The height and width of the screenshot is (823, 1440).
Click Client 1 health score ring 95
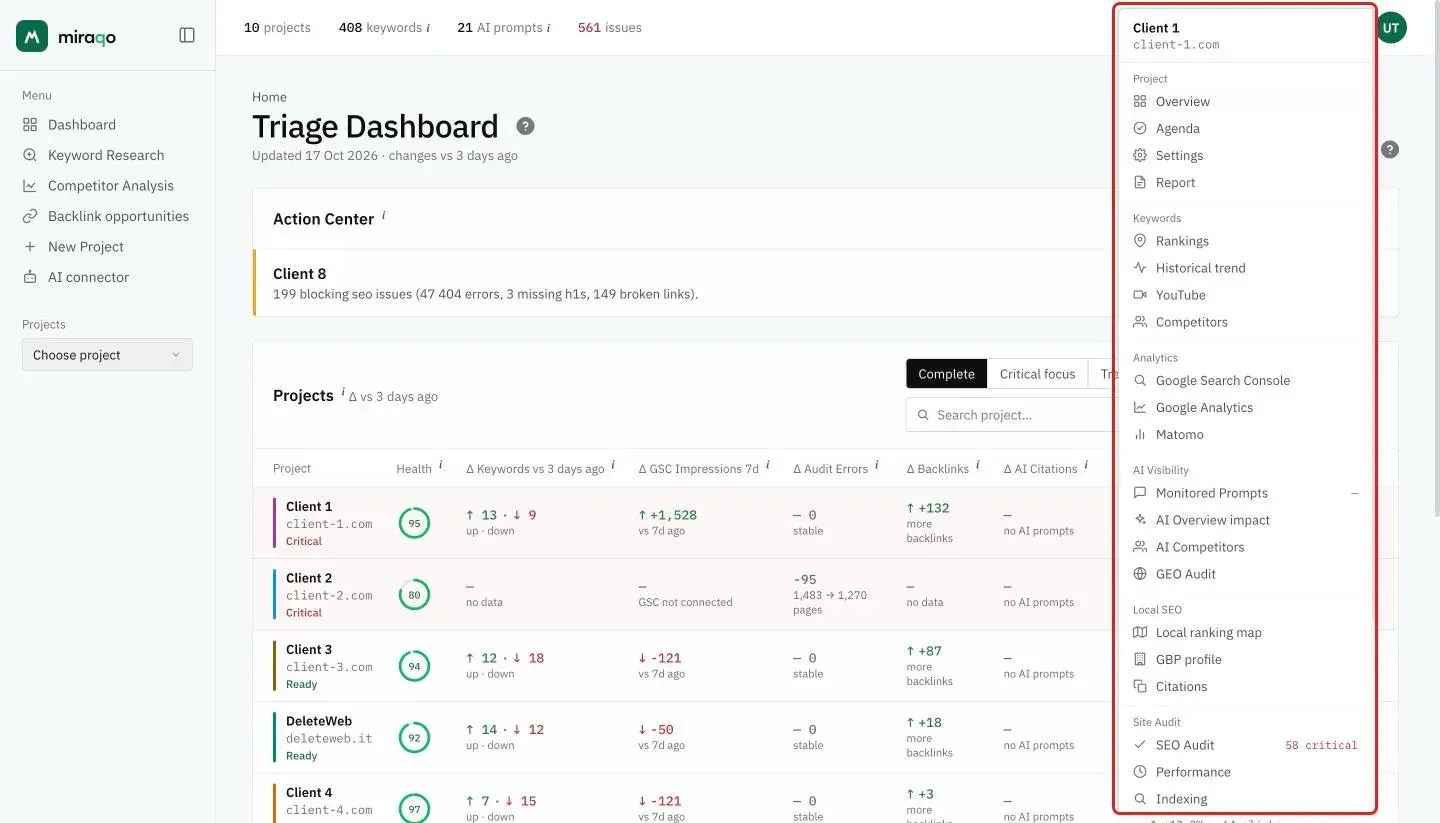coord(414,523)
